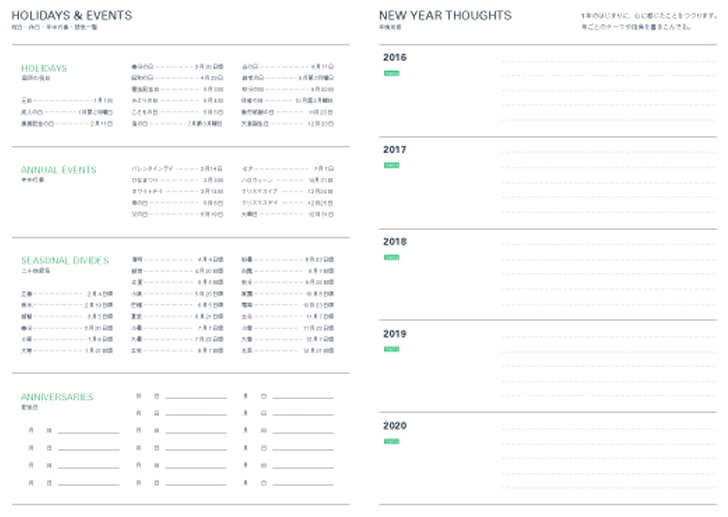Click the top anniversary line in middle column
This screenshot has width=728, height=517.
(196, 398)
